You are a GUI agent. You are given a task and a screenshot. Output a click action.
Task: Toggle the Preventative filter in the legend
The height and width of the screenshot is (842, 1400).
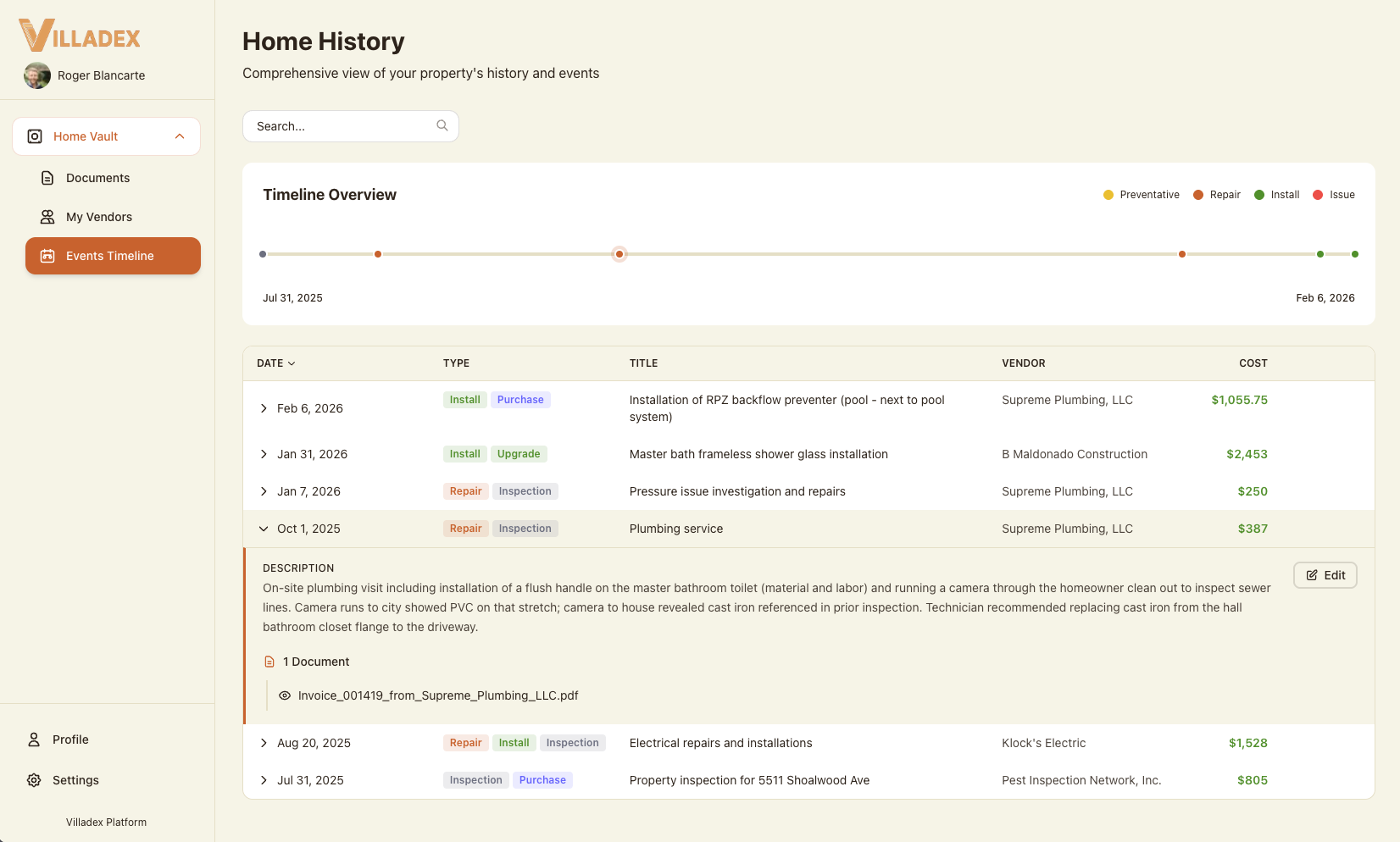pyautogui.click(x=1108, y=194)
